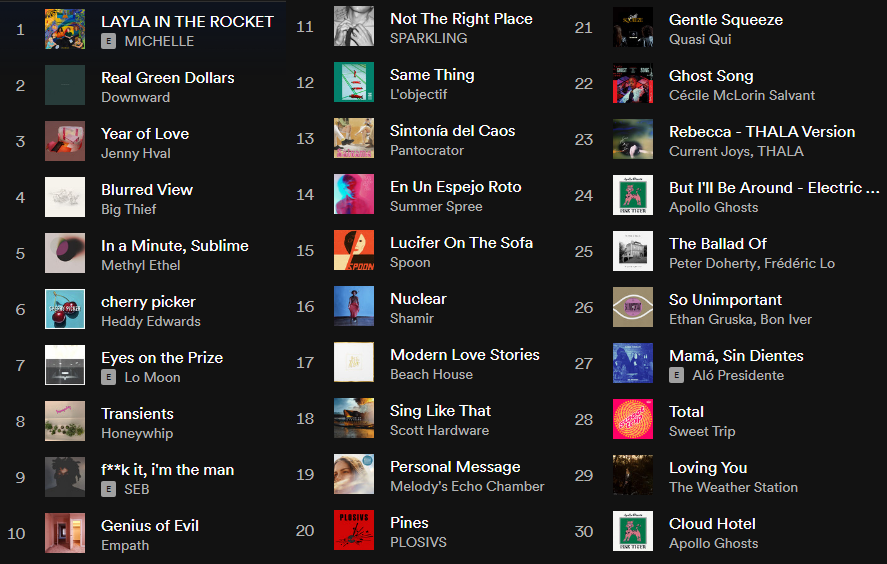
Task: Click the Lucifer On The Sofa album cover
Action: click(x=354, y=251)
